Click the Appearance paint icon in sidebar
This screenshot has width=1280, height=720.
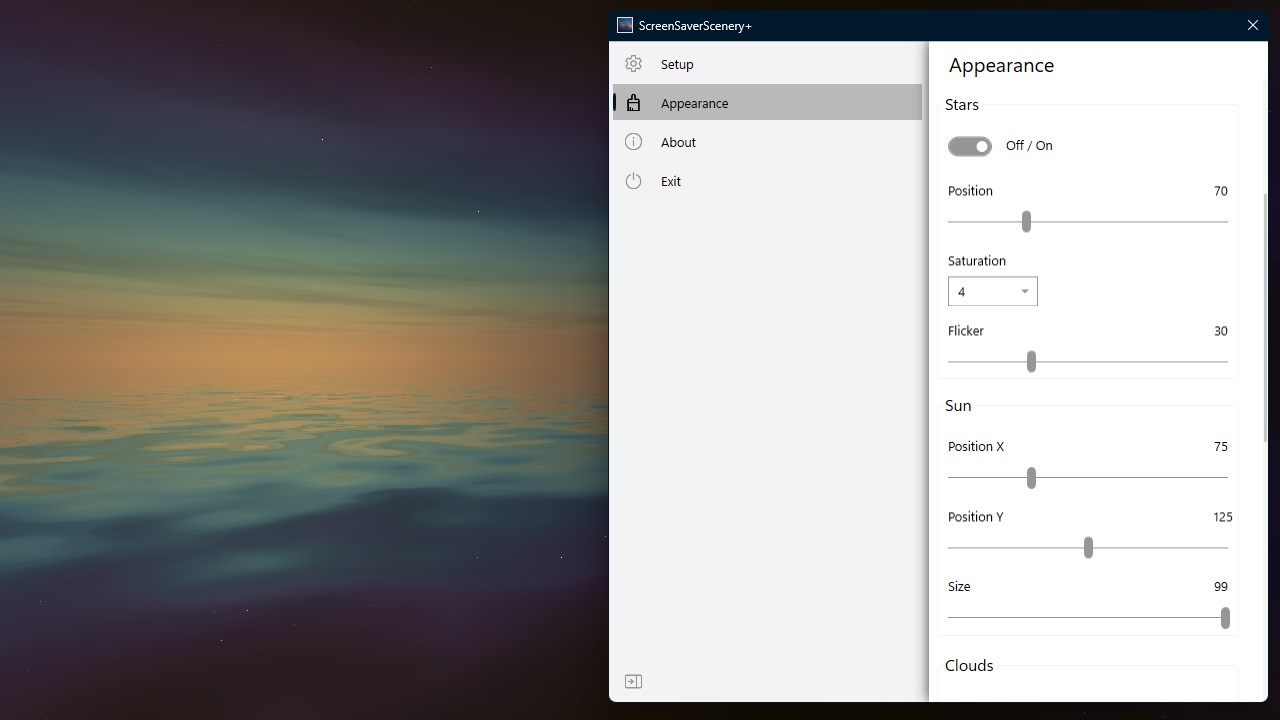633,103
